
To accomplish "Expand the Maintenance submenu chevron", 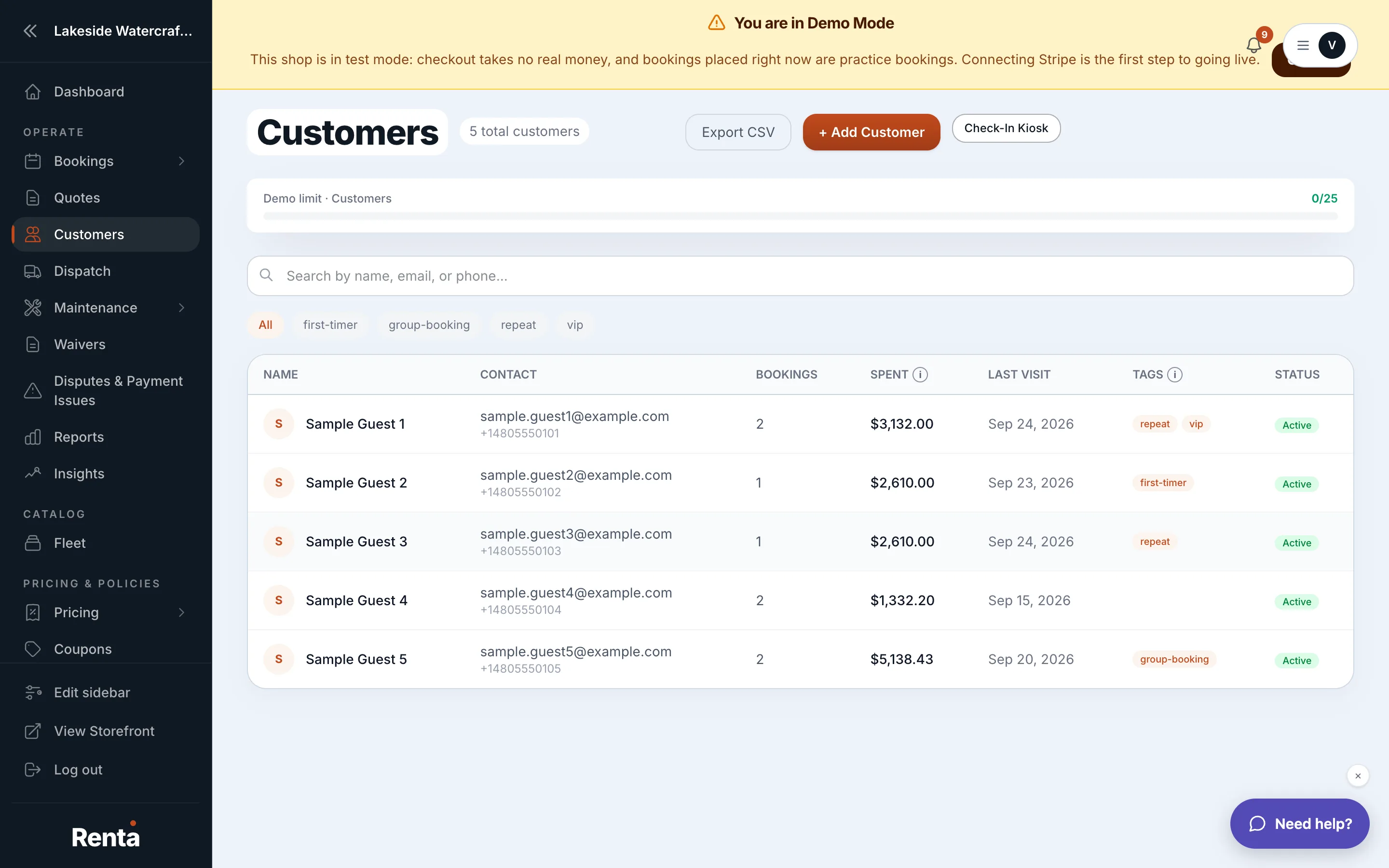I will tap(181, 308).
